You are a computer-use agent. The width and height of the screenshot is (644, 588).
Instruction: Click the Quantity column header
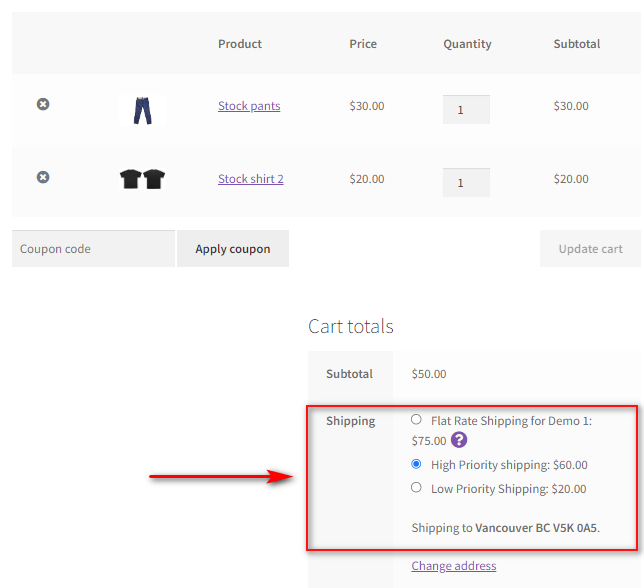[x=467, y=44]
